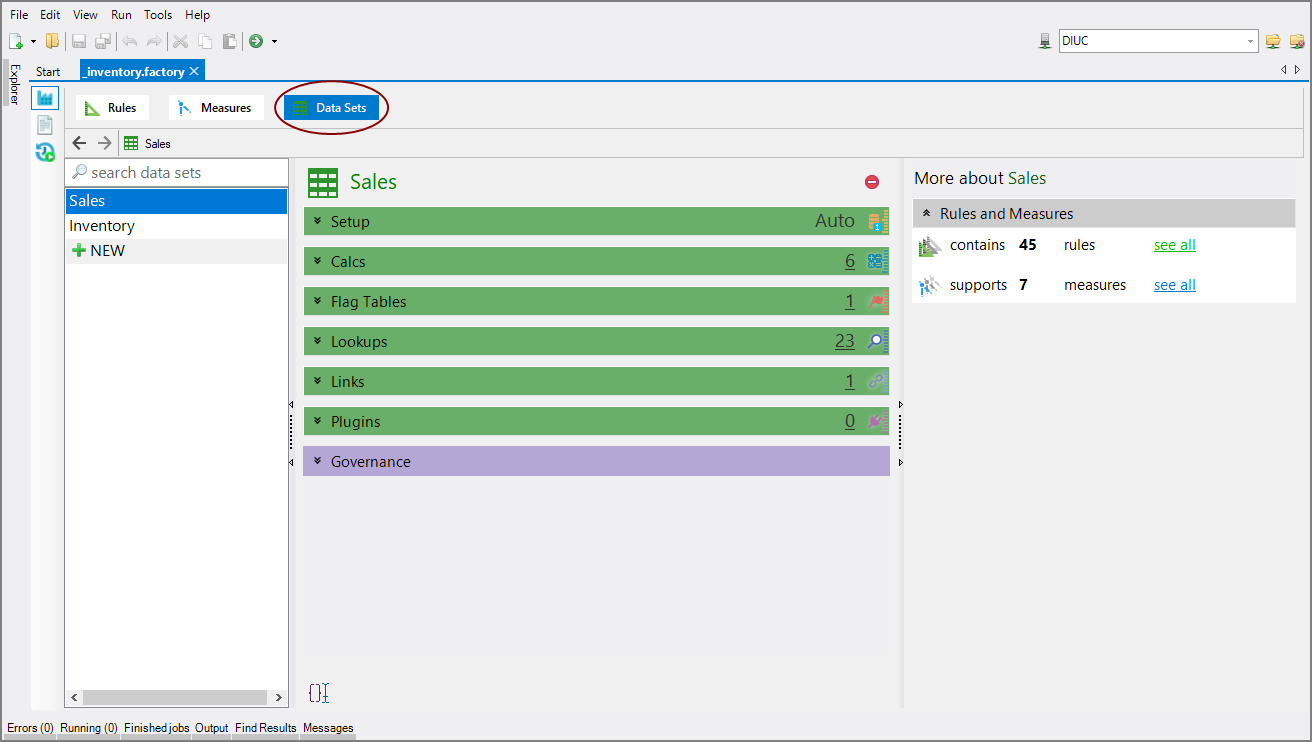Click the remove icon beside the Sales header
The width and height of the screenshot is (1312, 742).
tap(871, 181)
